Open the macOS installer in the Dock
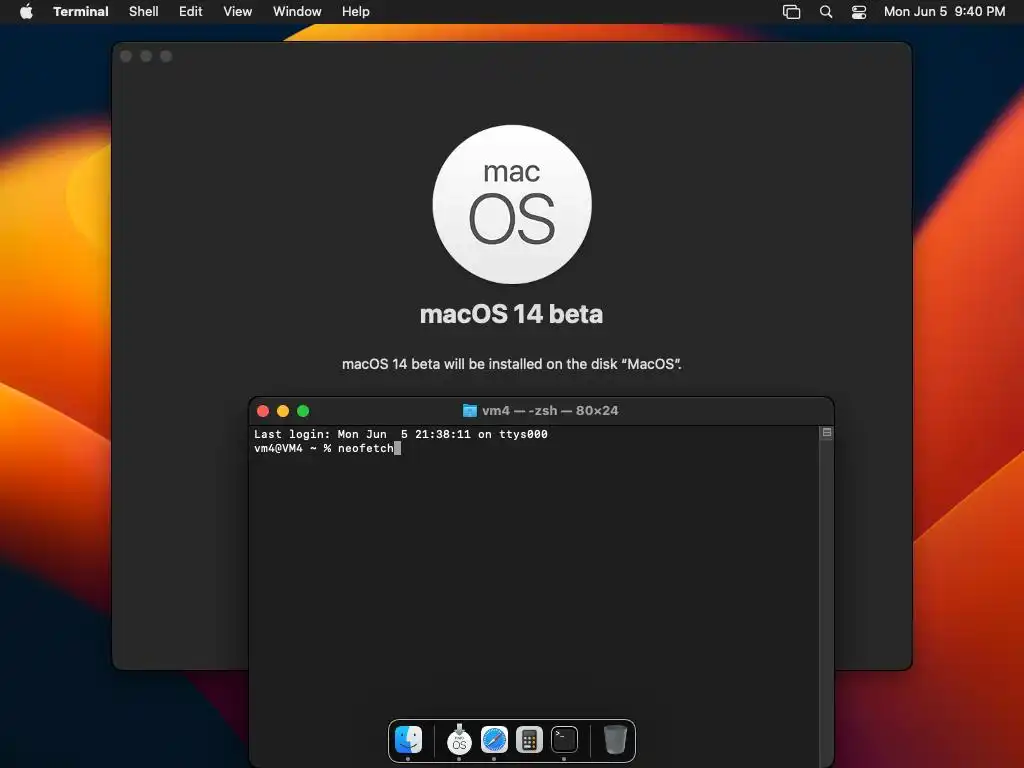Viewport: 1024px width, 768px height. pos(459,740)
